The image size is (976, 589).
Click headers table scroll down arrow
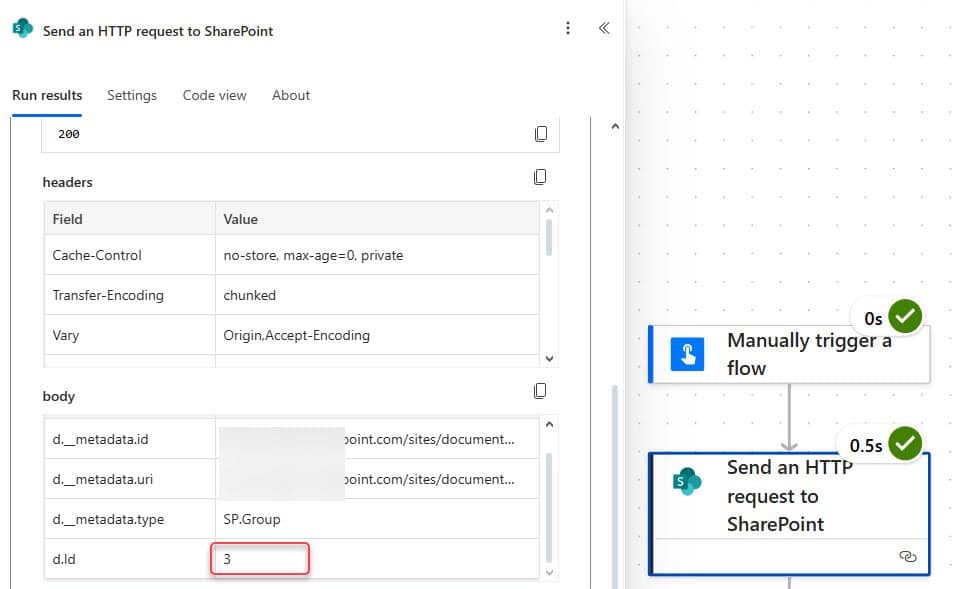[549, 359]
